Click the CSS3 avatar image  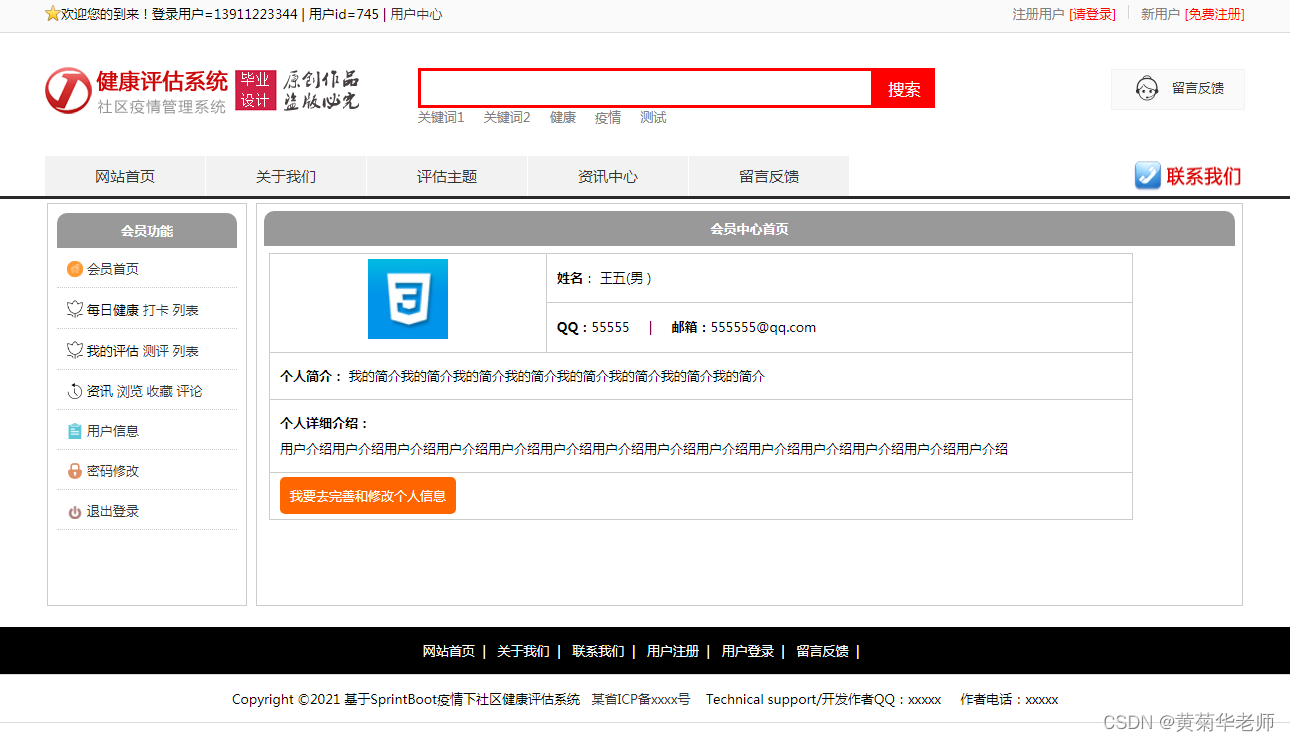(x=408, y=299)
